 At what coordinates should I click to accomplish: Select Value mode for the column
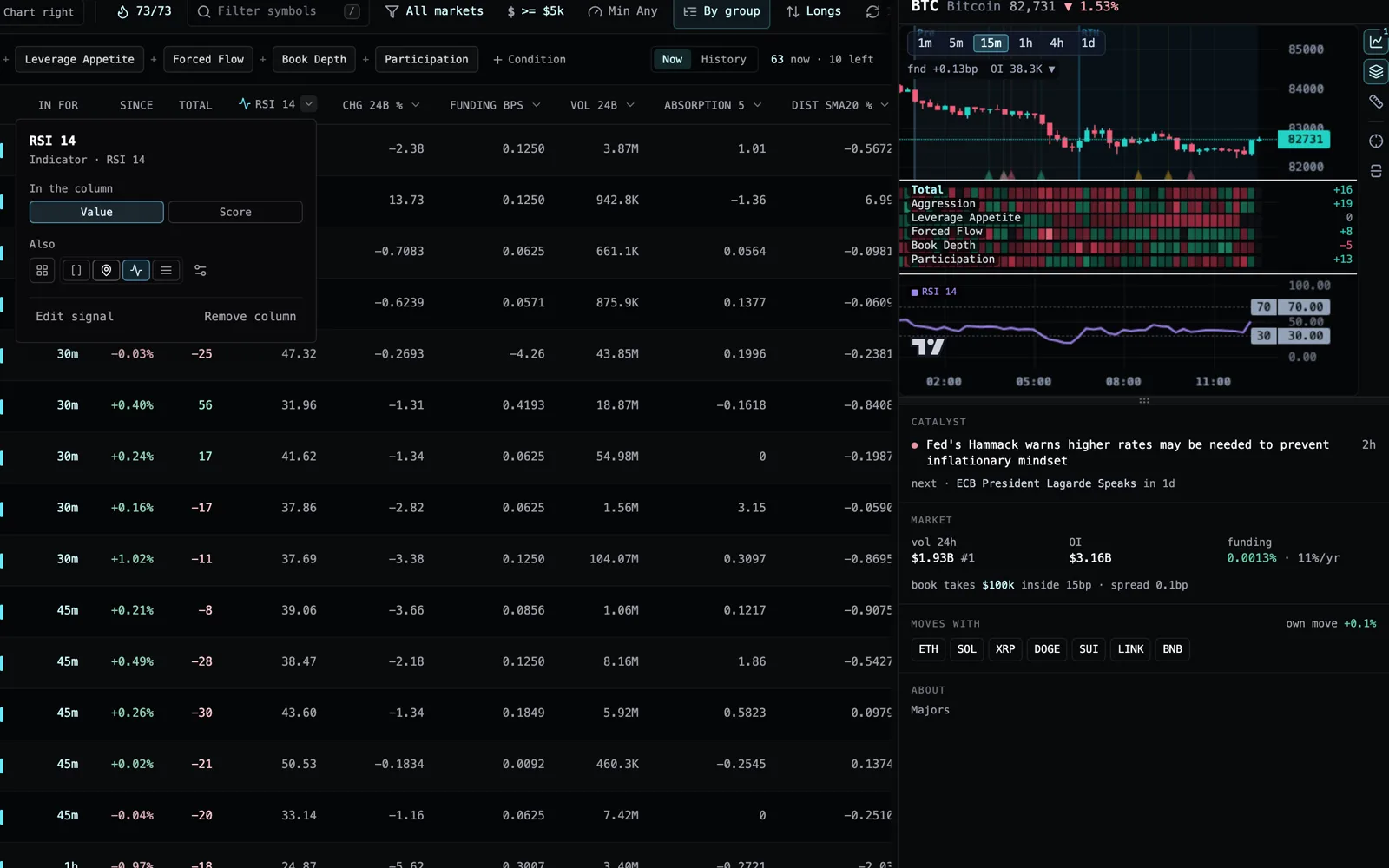[x=96, y=212]
